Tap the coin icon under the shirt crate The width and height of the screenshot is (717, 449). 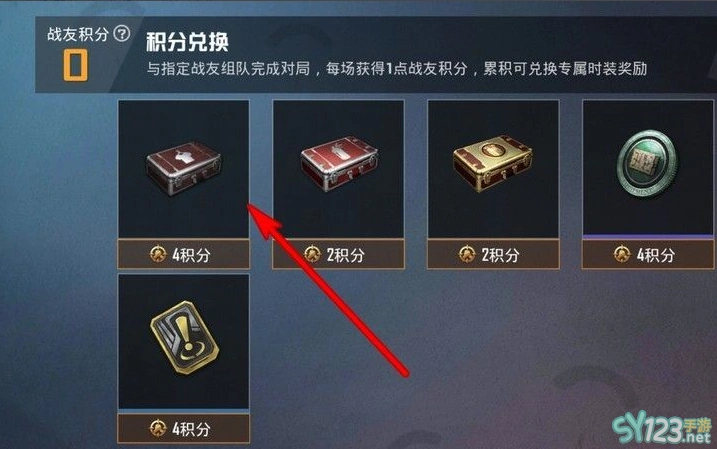158,254
